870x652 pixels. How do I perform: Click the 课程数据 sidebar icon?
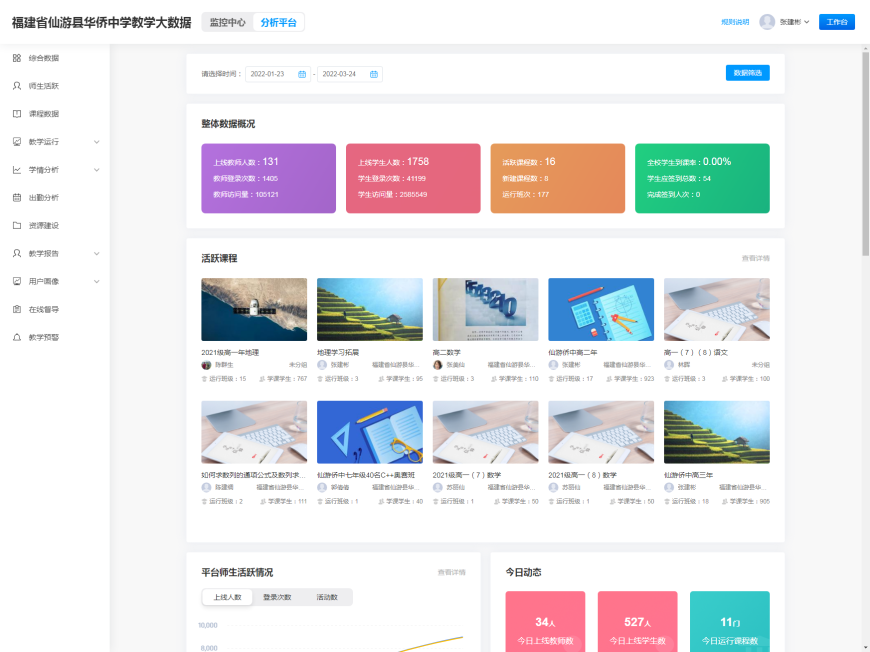(17, 114)
